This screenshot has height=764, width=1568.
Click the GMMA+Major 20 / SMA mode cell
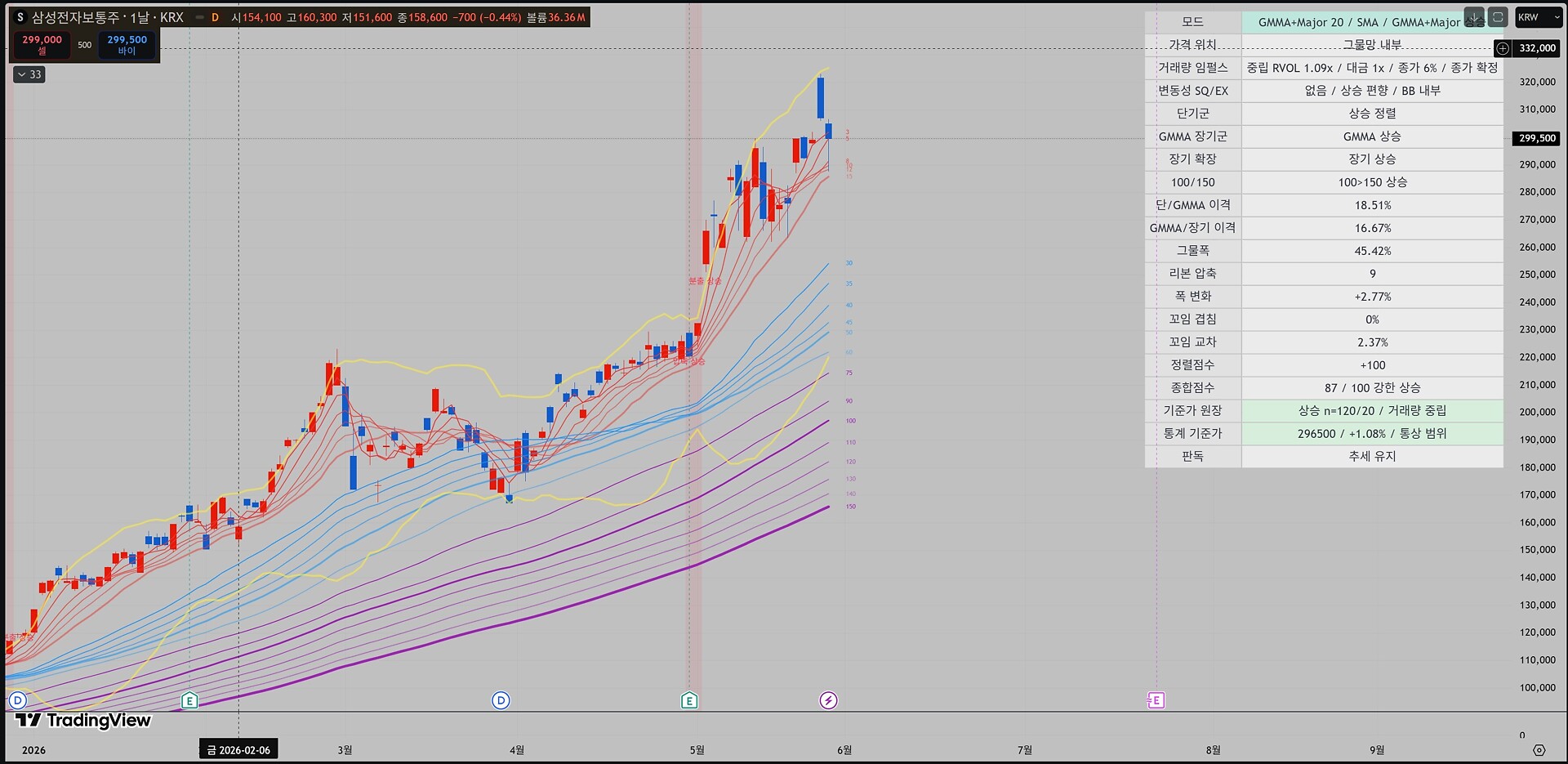click(1372, 22)
